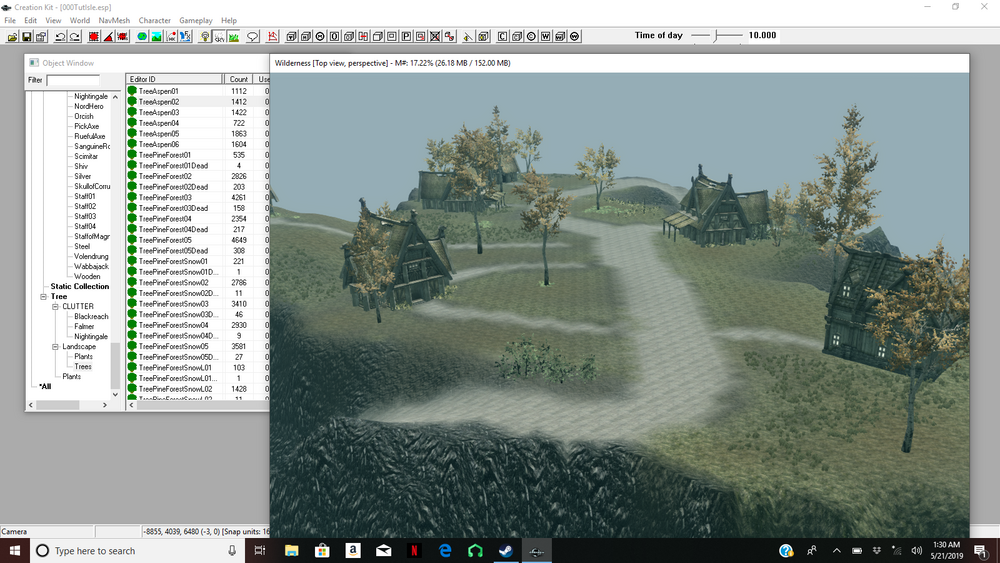Select the Trees folder under Landscape
1000x563 pixels.
[83, 367]
